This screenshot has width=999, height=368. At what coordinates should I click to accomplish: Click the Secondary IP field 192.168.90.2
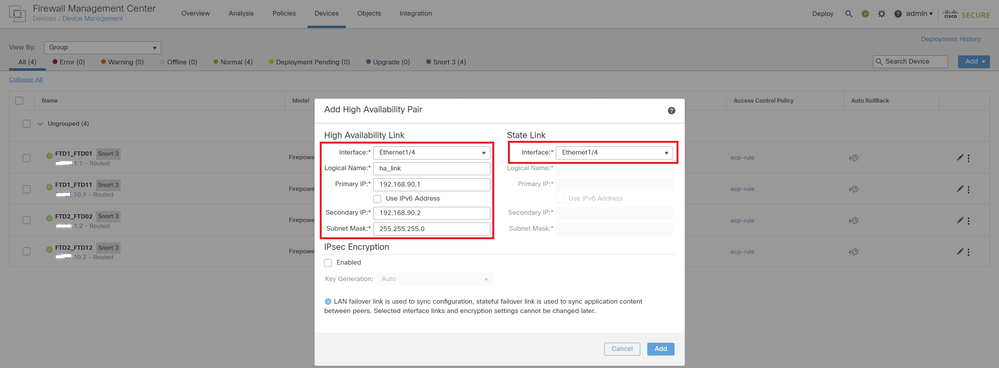click(431, 213)
